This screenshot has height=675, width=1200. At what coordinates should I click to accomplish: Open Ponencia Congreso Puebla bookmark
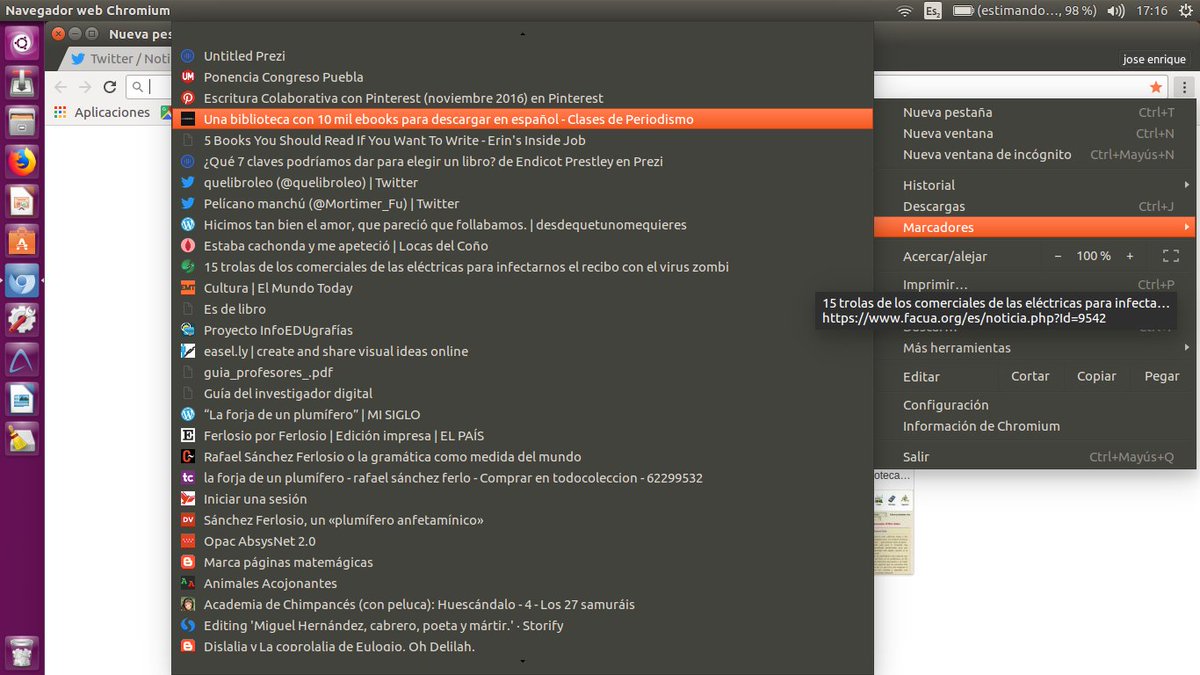pos(522,77)
